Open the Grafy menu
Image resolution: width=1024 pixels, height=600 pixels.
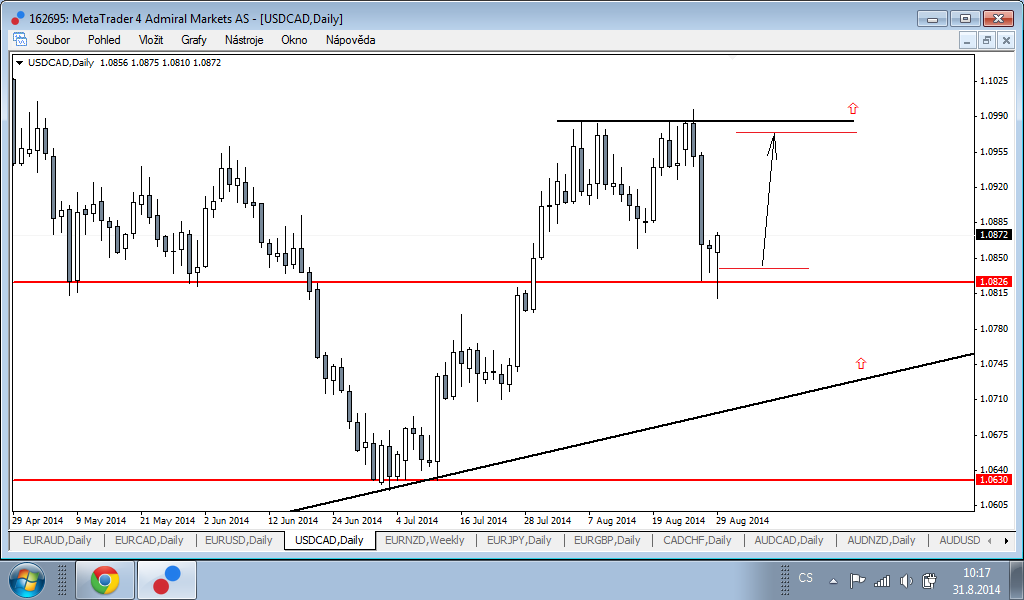pos(194,40)
